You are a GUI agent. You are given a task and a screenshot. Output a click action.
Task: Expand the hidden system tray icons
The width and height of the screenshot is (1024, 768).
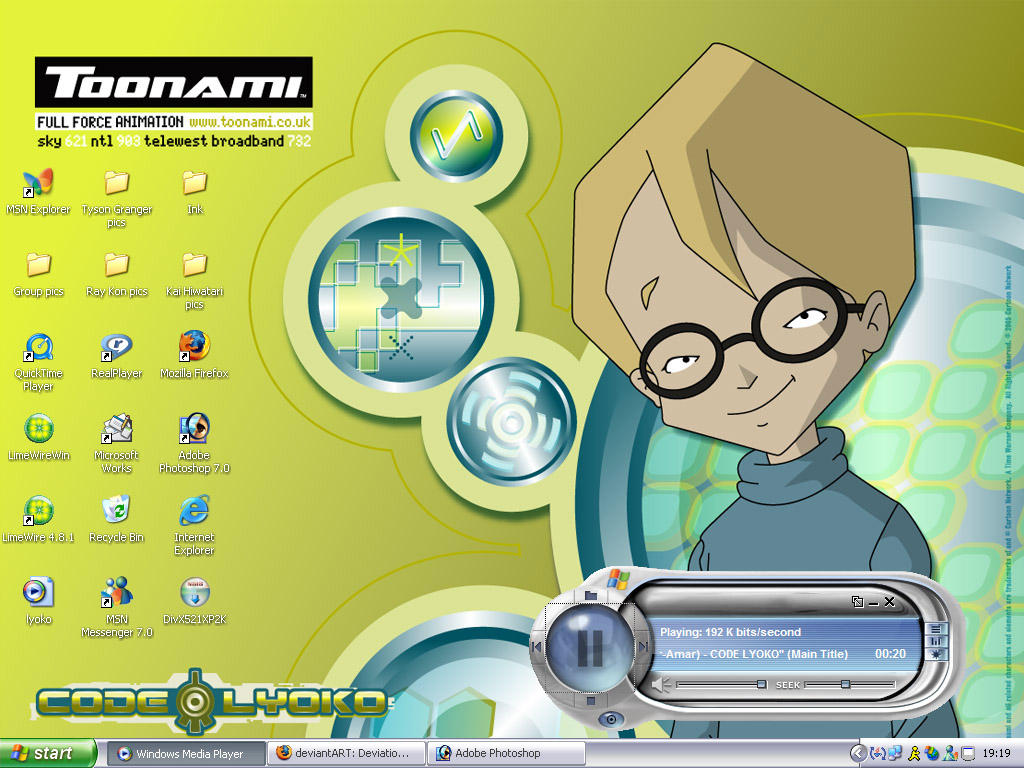click(x=858, y=753)
